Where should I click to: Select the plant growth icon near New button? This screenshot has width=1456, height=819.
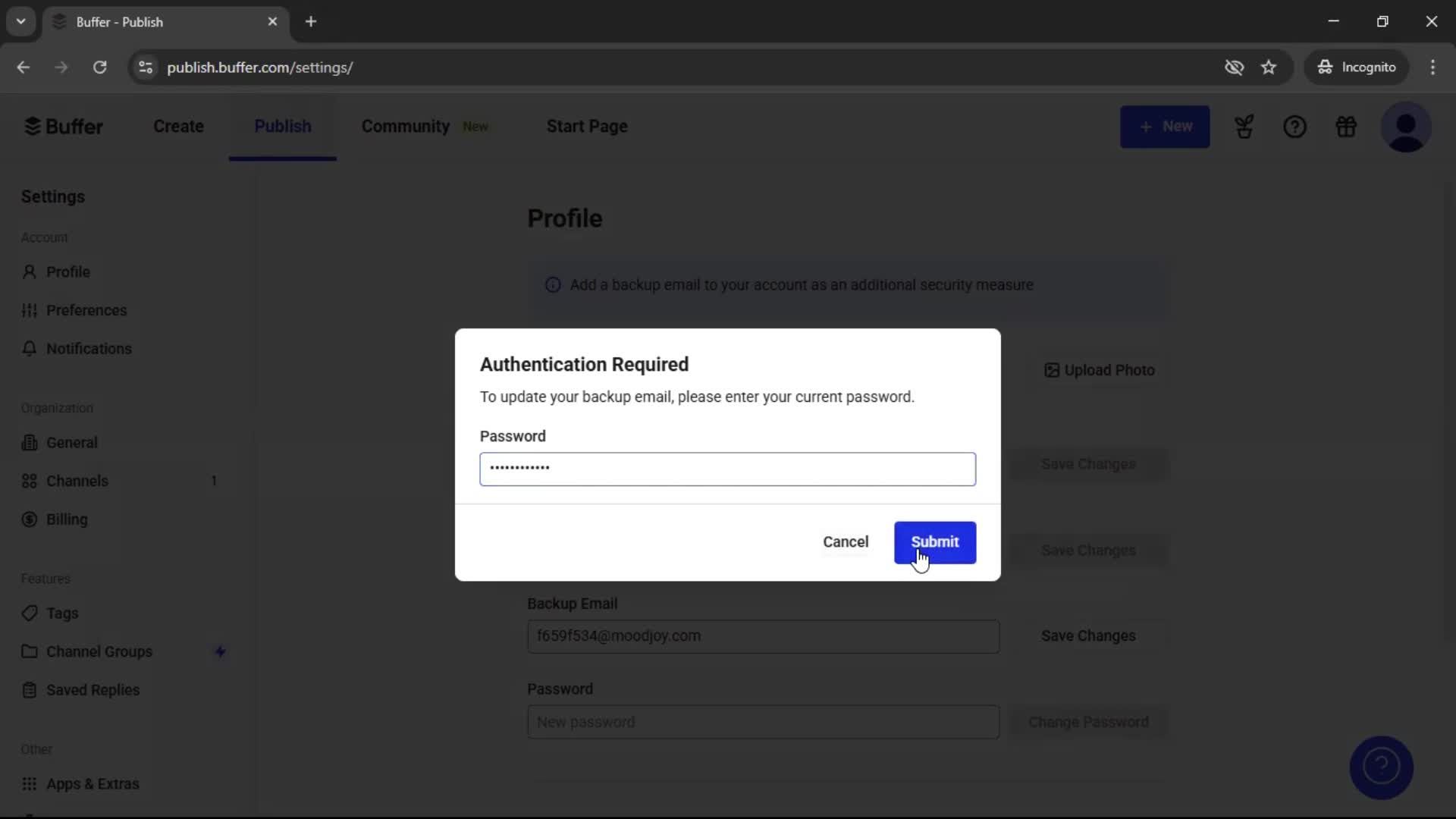pyautogui.click(x=1244, y=127)
